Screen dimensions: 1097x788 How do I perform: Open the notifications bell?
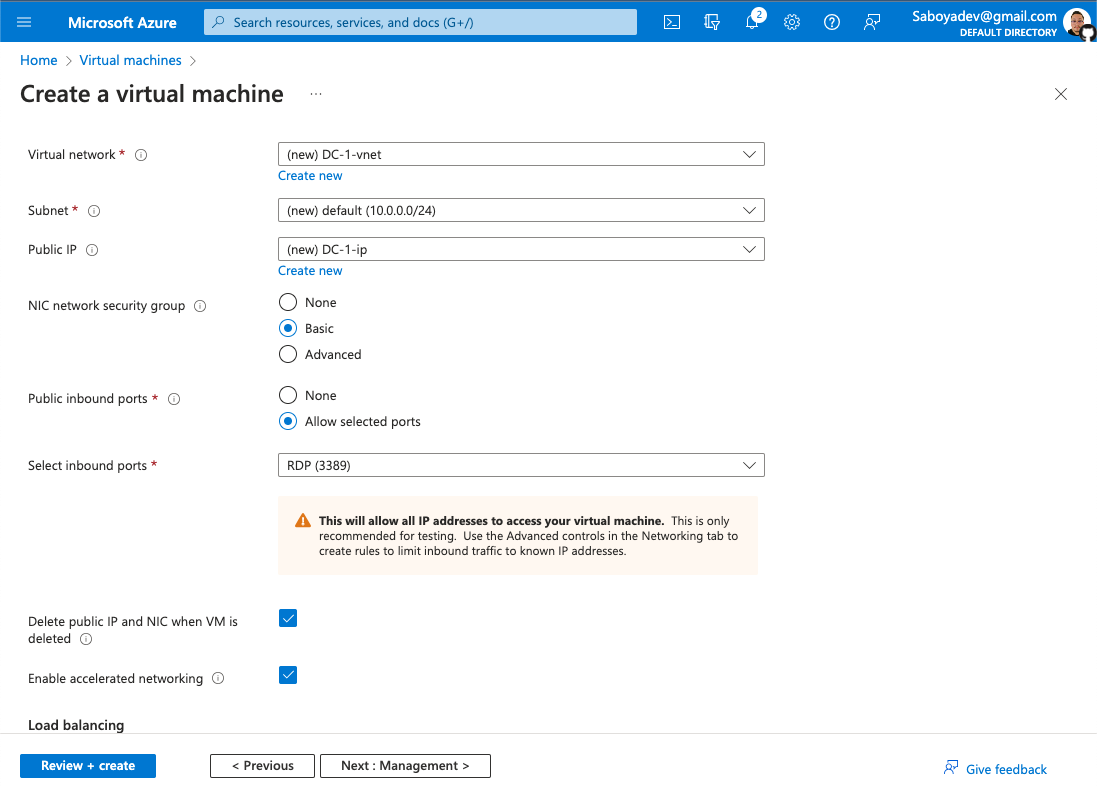(x=752, y=22)
